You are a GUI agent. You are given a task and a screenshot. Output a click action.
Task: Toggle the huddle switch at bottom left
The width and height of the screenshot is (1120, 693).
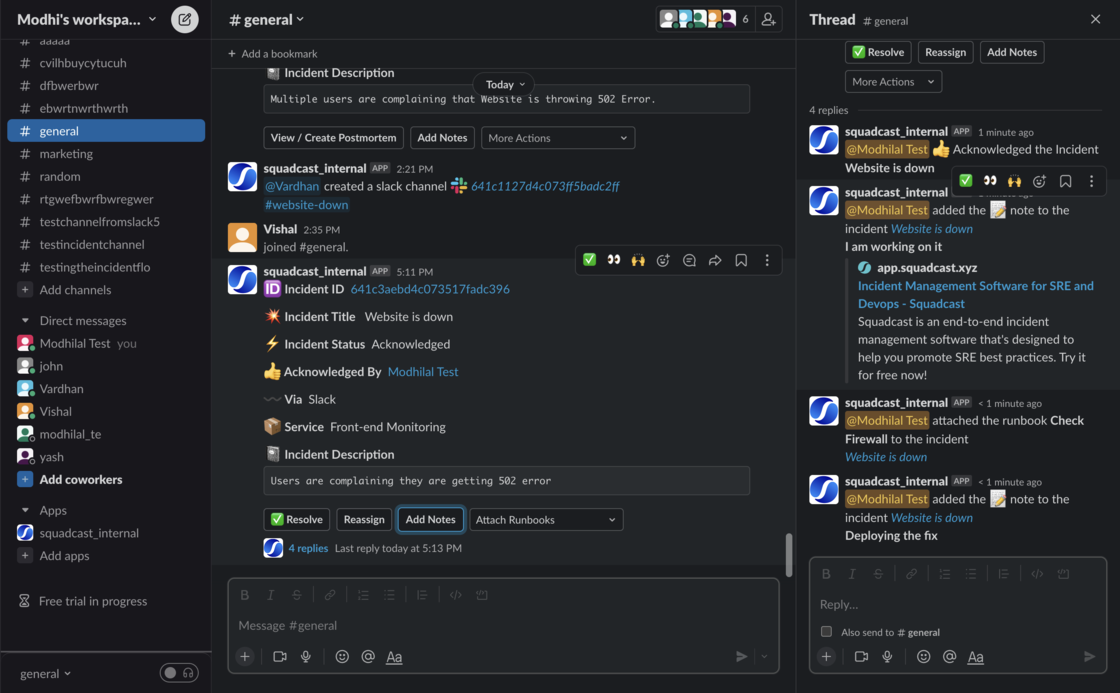tap(179, 673)
